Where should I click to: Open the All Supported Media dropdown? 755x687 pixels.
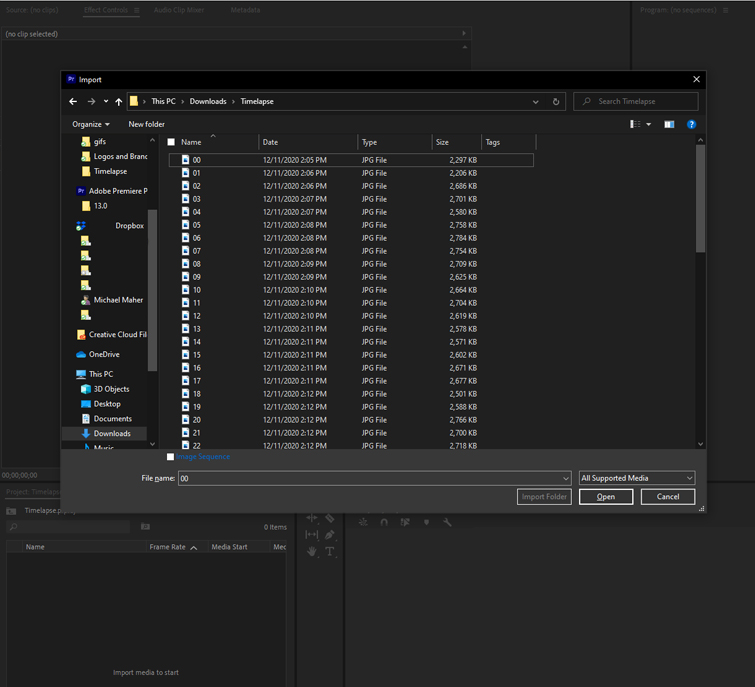click(x=636, y=478)
